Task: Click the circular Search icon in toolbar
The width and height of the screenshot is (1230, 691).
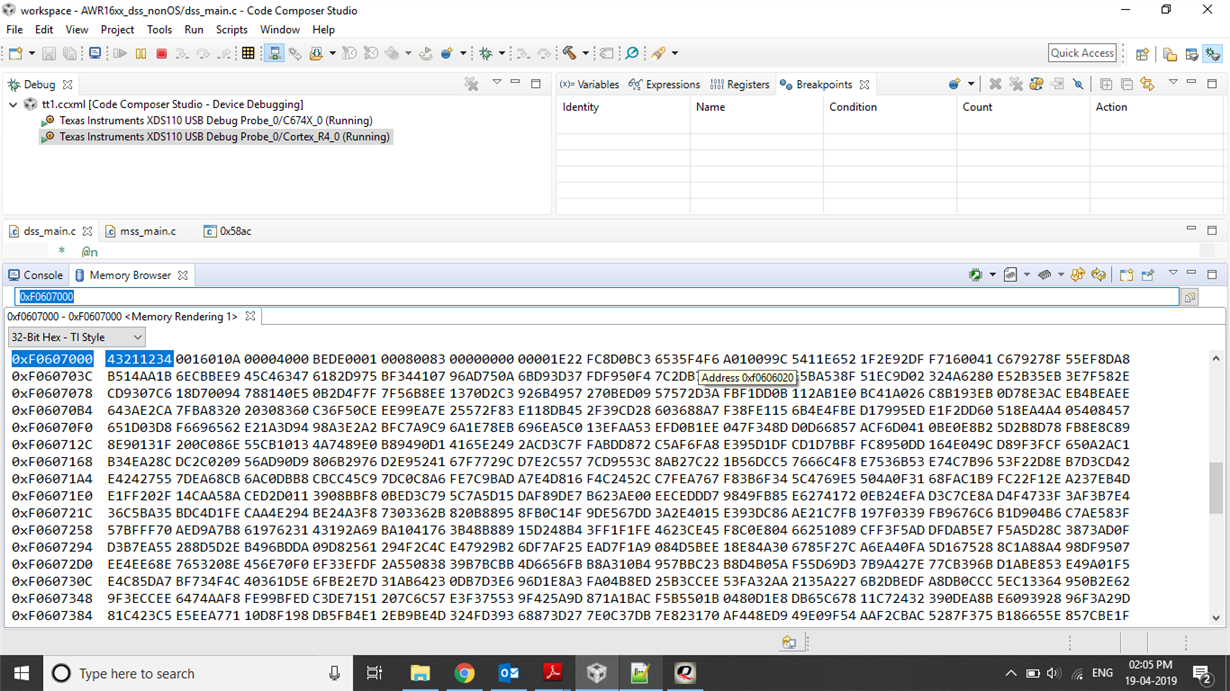Action: (x=631, y=53)
